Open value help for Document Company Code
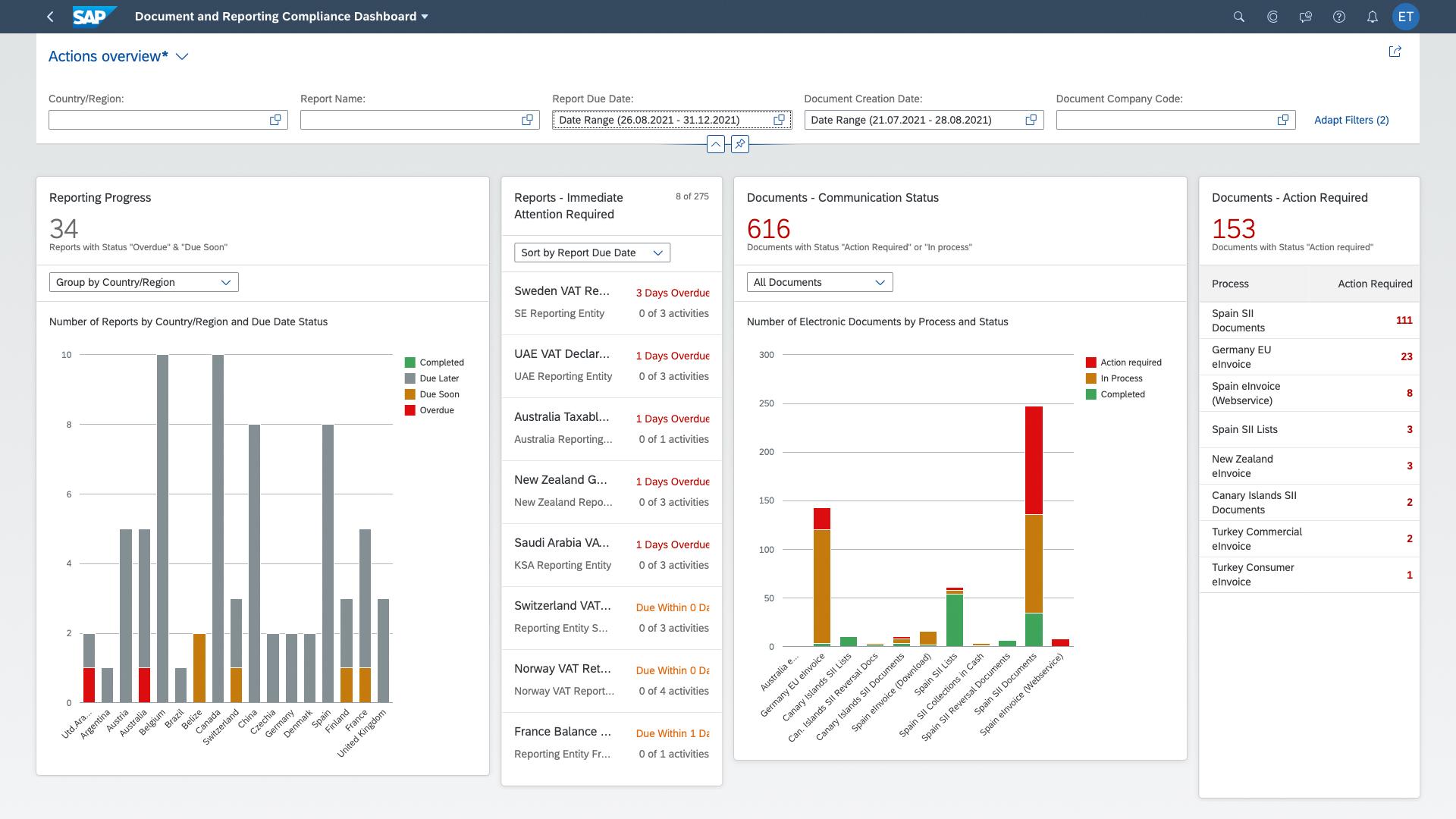1456x819 pixels. point(1282,120)
